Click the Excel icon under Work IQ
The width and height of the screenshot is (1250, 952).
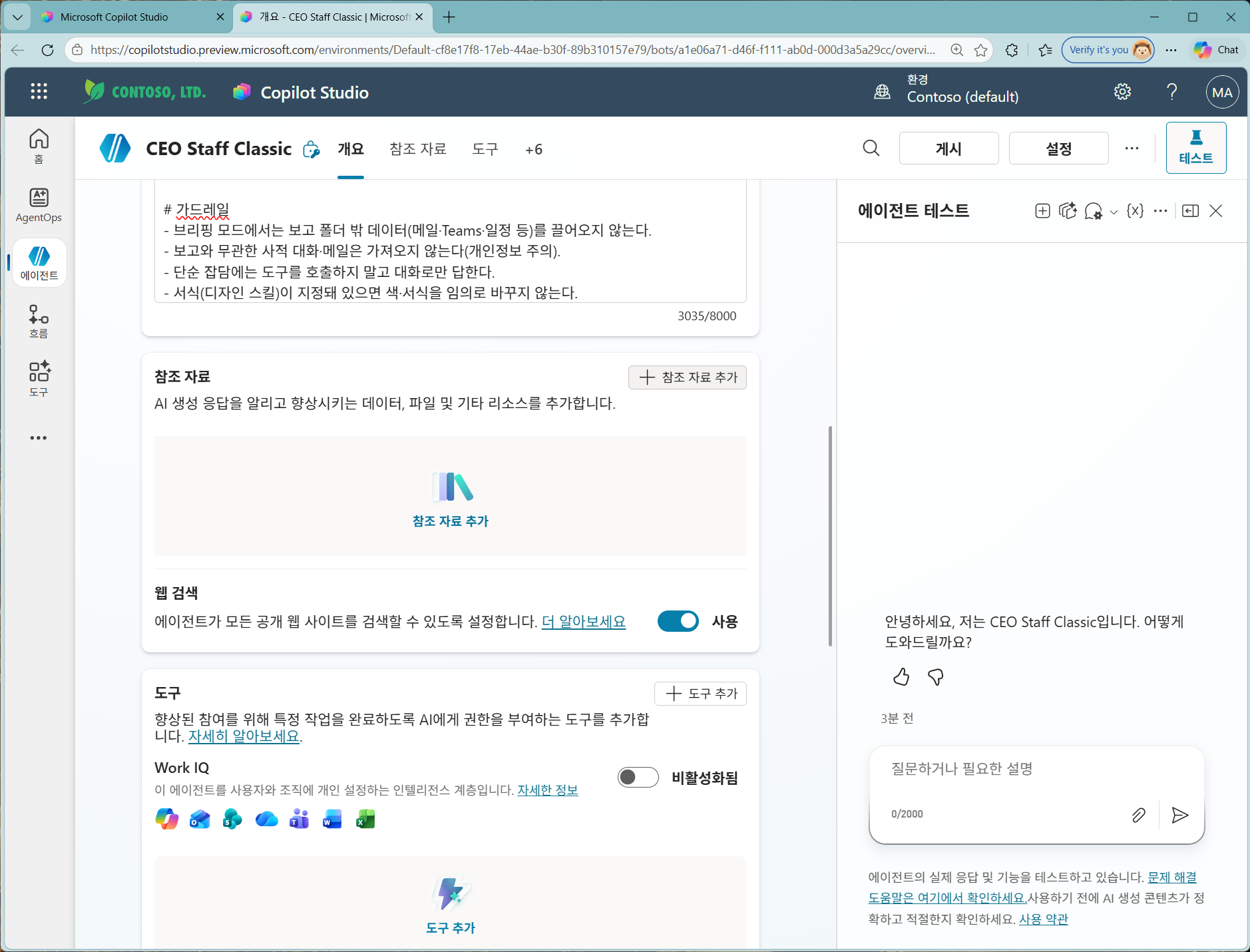(365, 819)
